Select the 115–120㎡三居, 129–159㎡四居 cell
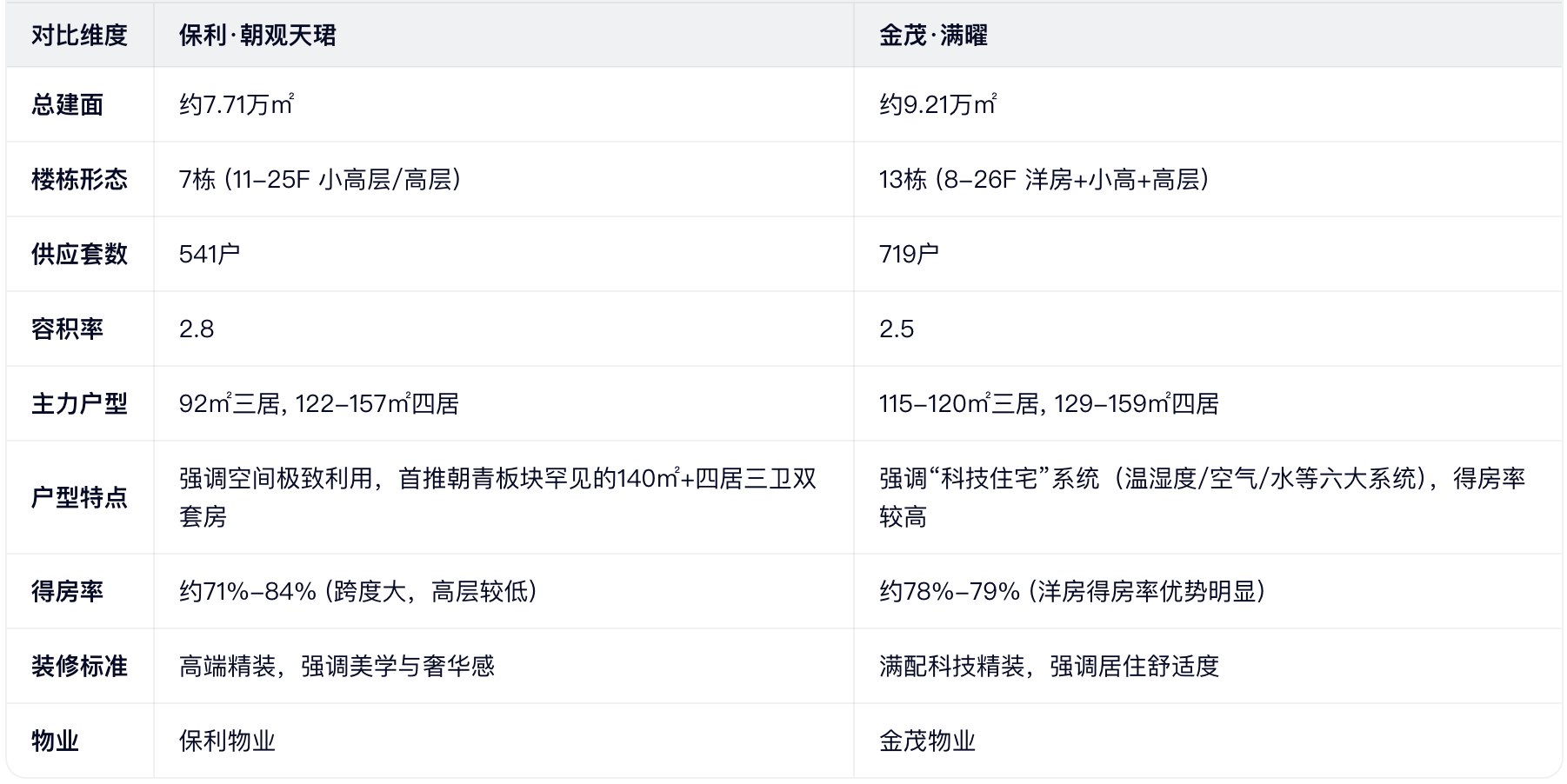The image size is (1567, 784). pyautogui.click(x=1049, y=404)
